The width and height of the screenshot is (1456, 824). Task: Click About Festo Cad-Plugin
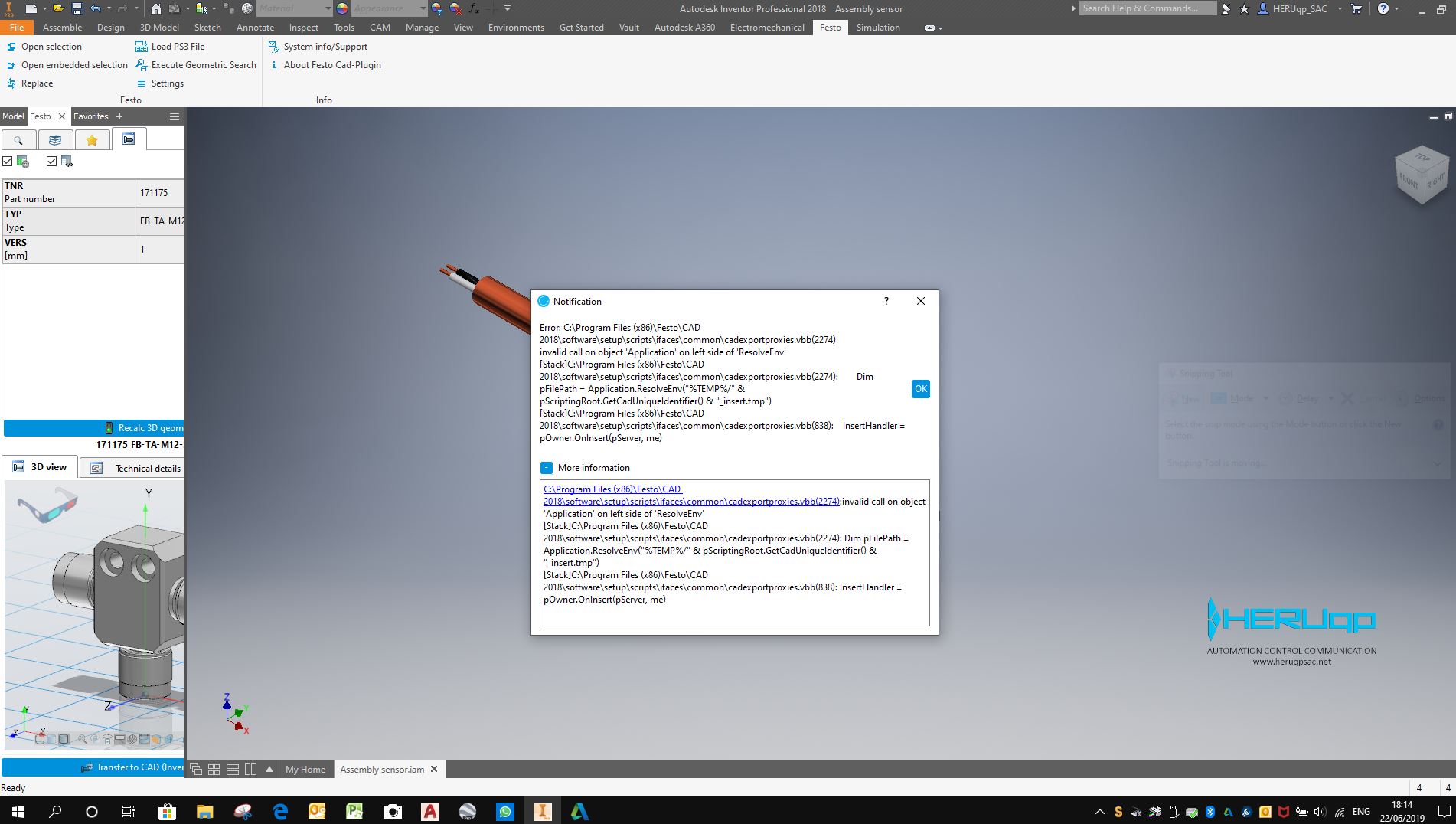click(x=325, y=64)
